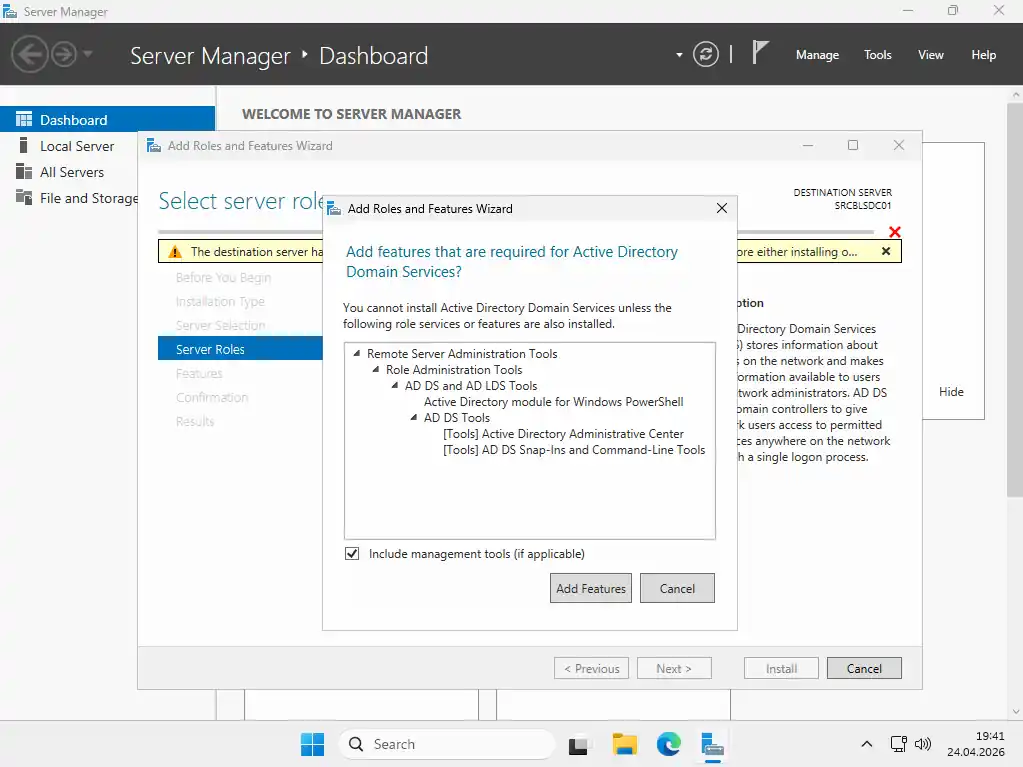
Task: Click the Server Manager back arrow
Action: pyautogui.click(x=29, y=54)
